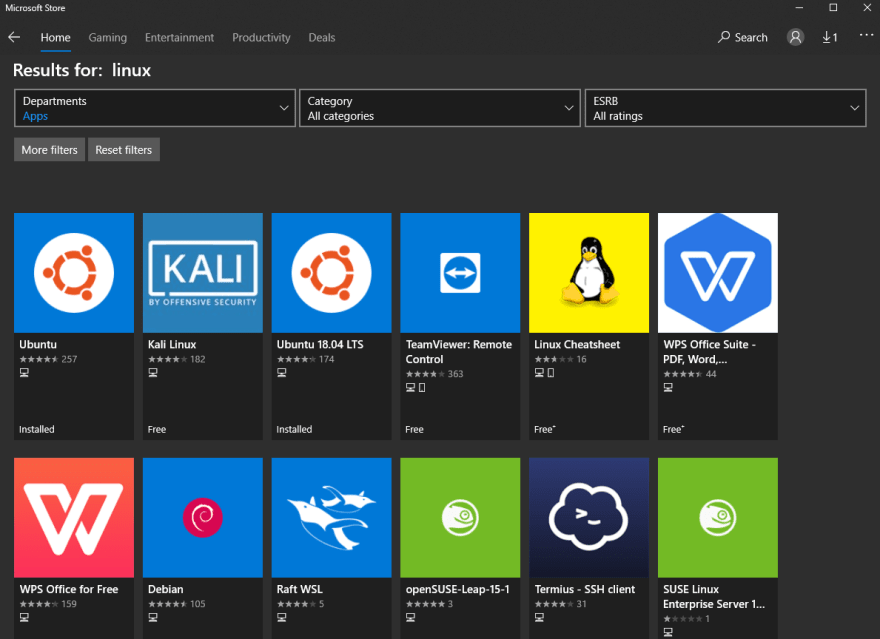The height and width of the screenshot is (639, 880).
Task: Click the Termius star rating 31
Action: pyautogui.click(x=560, y=604)
